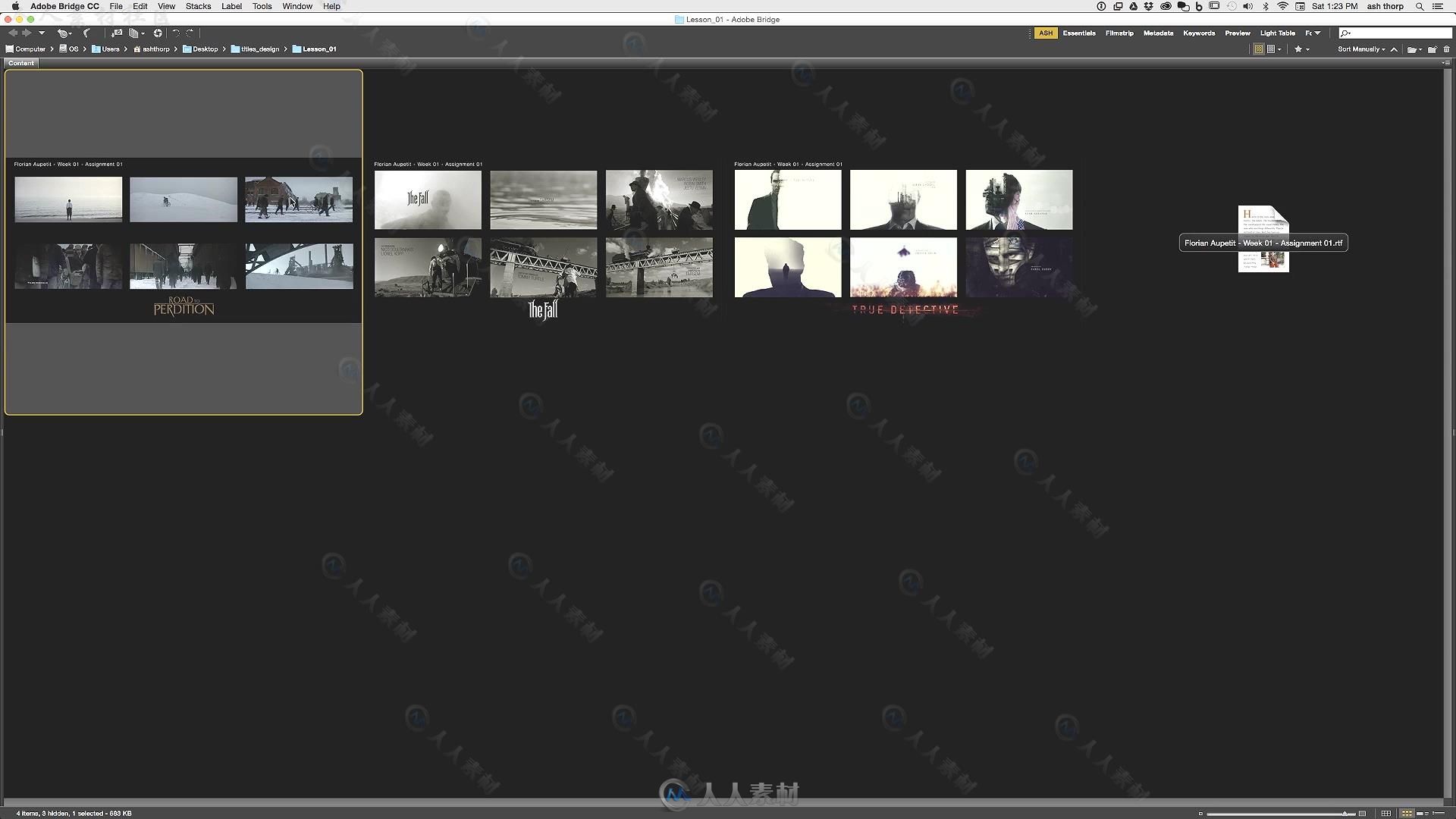The image size is (1456, 819).
Task: Open the Apple menu
Action: click(x=15, y=6)
